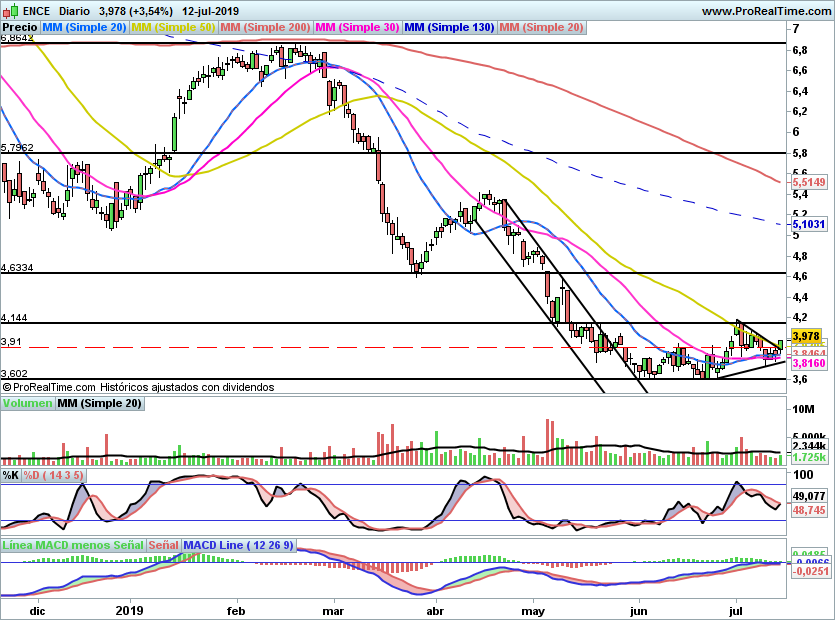The height and width of the screenshot is (620, 835).
Task: Open the yellow MM (Simple 50) label
Action: [x=173, y=28]
